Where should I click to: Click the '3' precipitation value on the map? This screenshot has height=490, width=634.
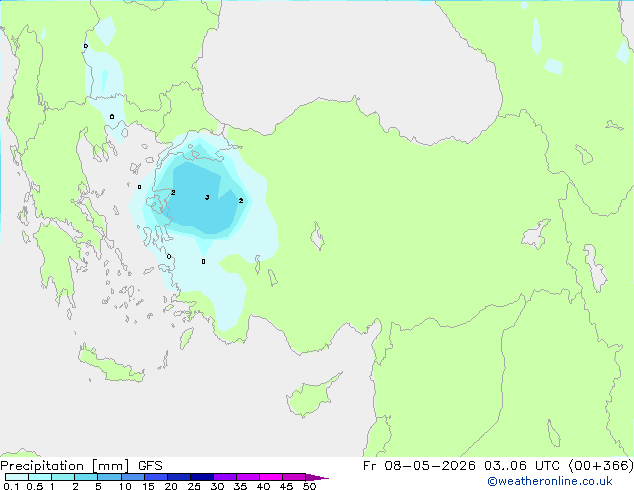tap(207, 197)
